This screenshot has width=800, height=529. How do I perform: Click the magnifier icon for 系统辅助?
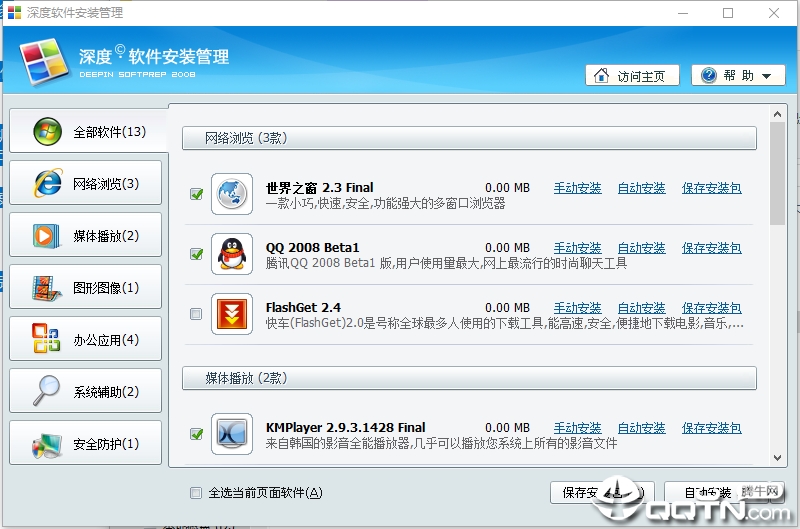point(46,391)
